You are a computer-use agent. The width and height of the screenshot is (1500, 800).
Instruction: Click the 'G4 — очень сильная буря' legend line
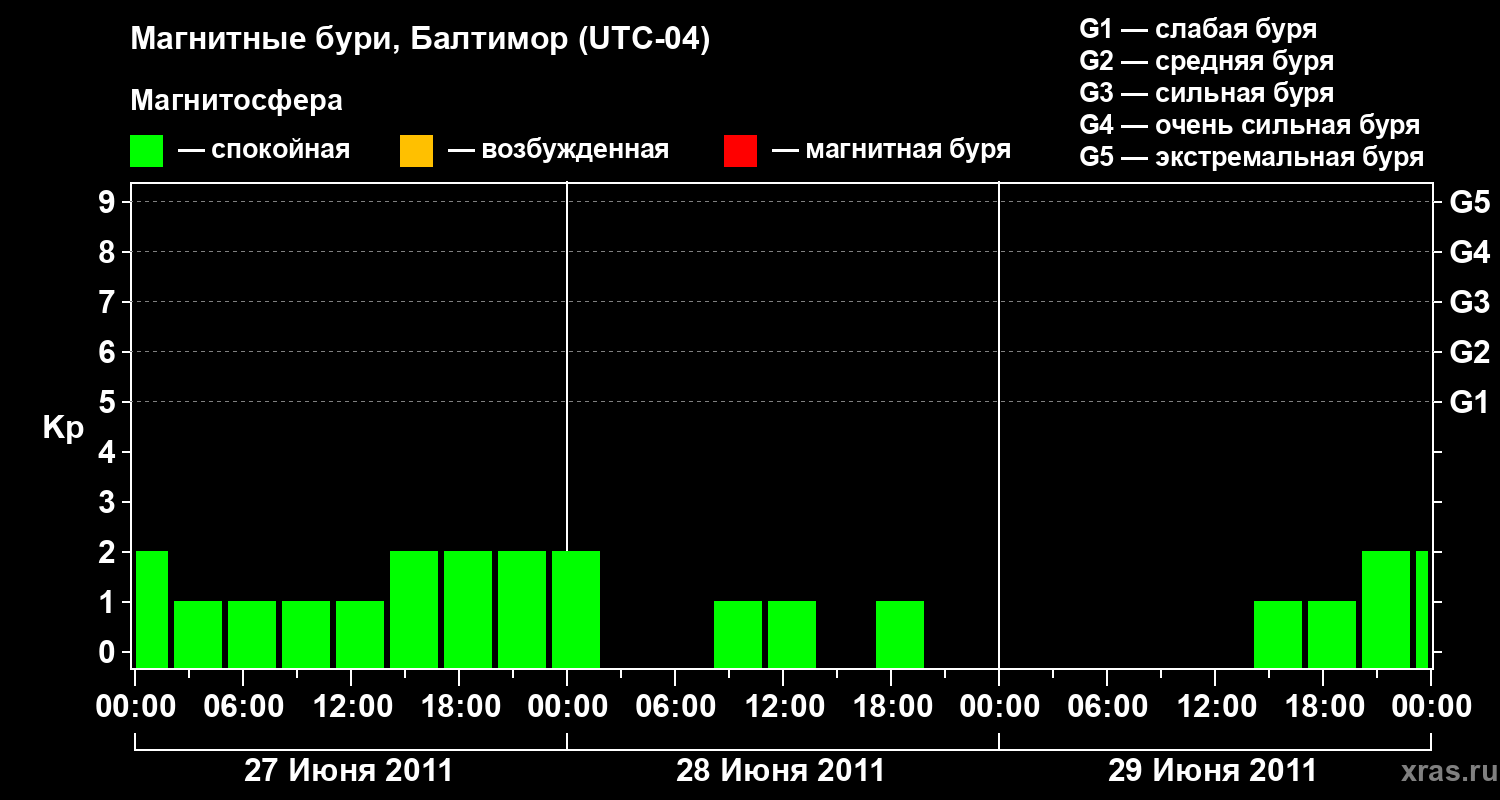1250,125
